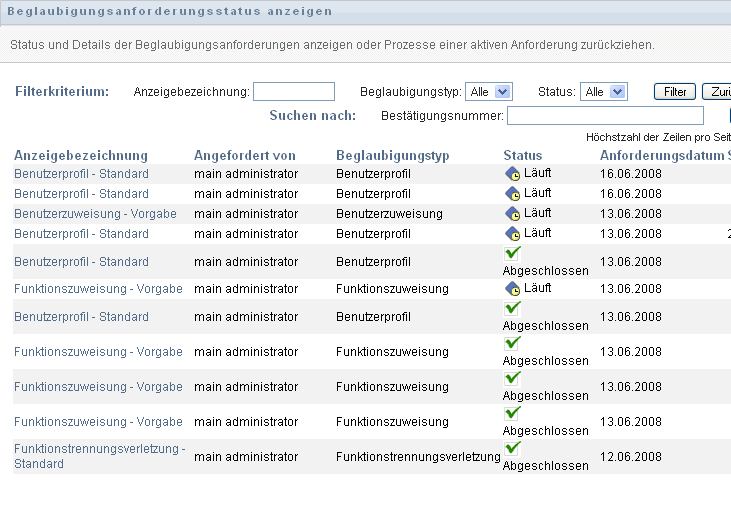Open Benutzerzuweisung - Vorgabe request link
731x520 pixels.
(x=95, y=214)
